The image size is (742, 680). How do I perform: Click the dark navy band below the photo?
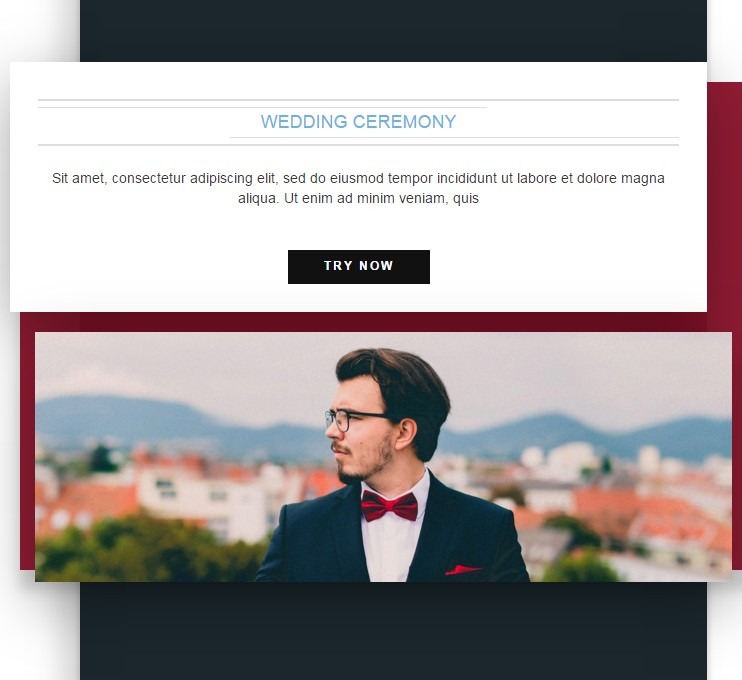point(393,632)
